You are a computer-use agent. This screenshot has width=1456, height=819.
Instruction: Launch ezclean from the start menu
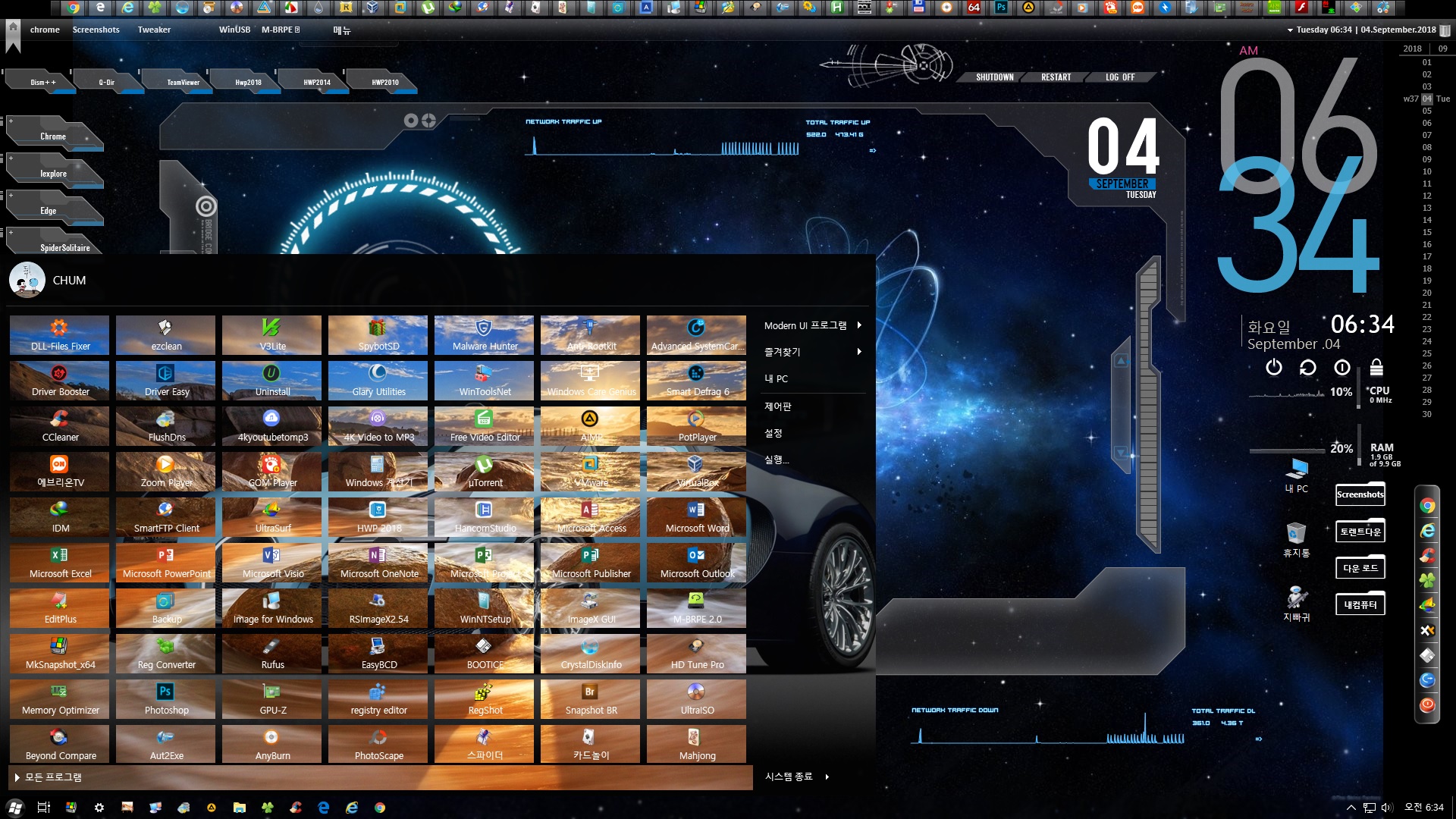(x=166, y=335)
